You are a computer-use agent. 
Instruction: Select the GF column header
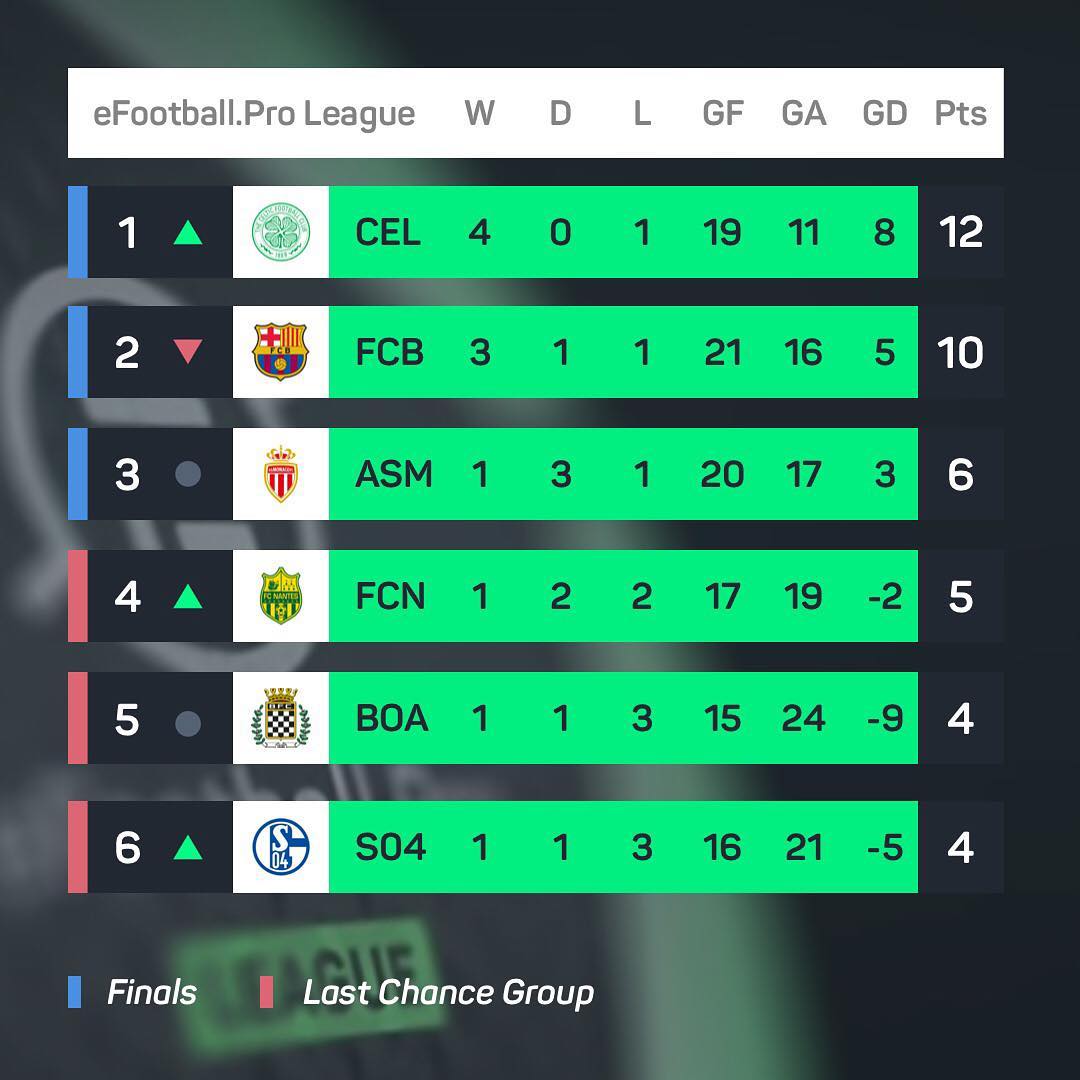[x=723, y=113]
